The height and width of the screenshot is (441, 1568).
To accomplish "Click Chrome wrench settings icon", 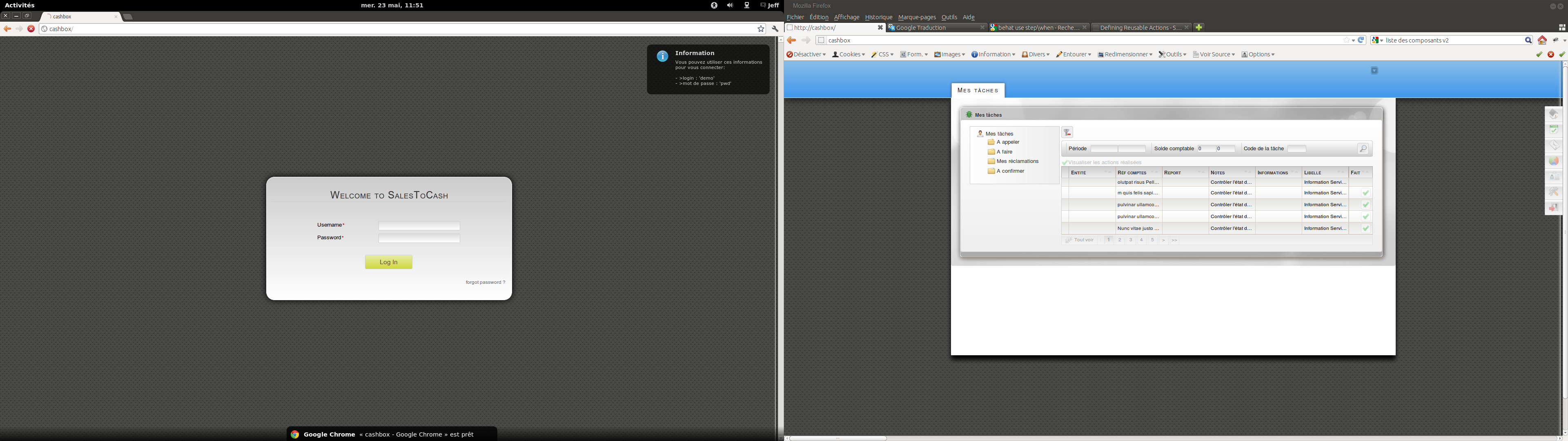I will coord(775,29).
